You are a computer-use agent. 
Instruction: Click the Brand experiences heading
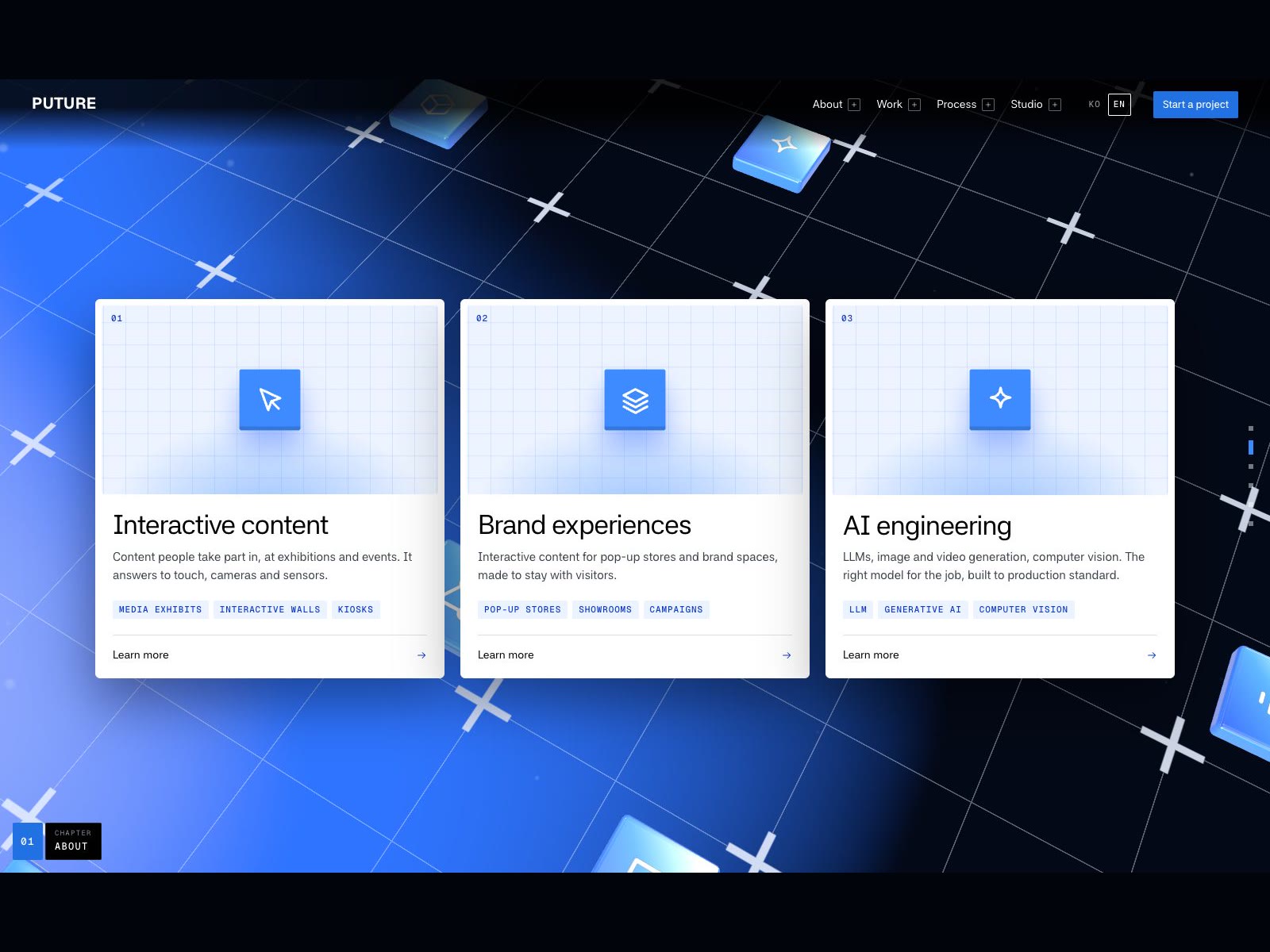click(584, 525)
